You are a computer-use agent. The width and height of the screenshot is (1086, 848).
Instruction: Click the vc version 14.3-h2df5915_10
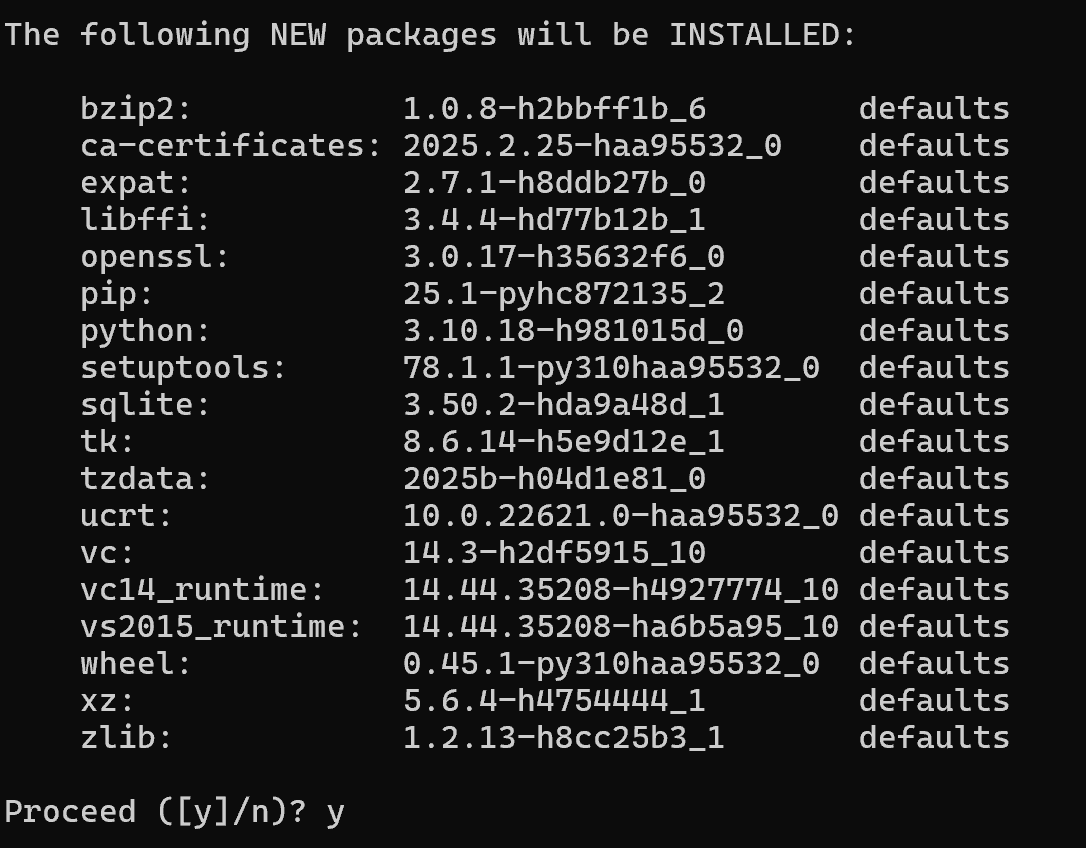(x=554, y=553)
